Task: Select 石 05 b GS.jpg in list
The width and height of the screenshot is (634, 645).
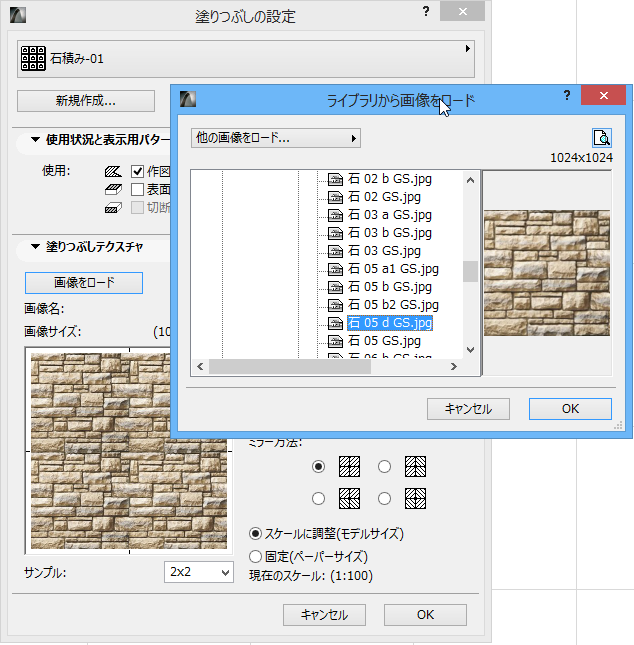Action: [x=390, y=287]
